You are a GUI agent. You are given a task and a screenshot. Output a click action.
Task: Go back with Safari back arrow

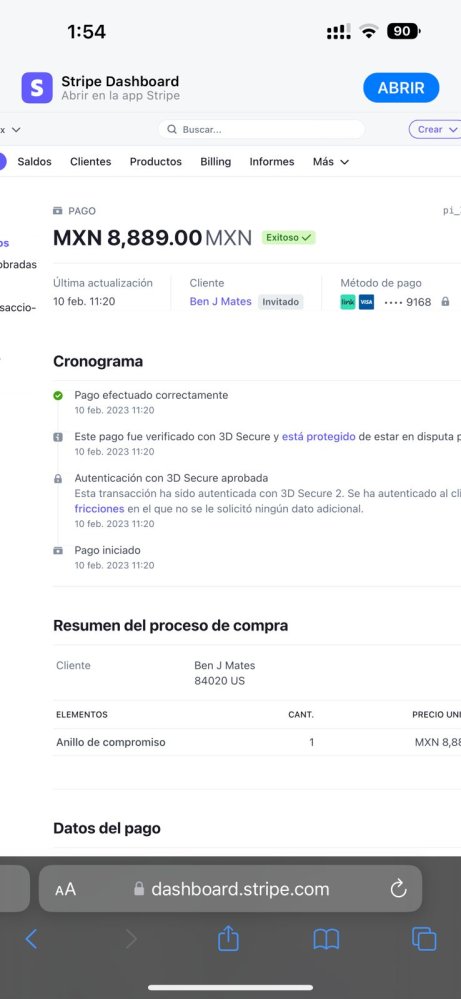(31, 939)
